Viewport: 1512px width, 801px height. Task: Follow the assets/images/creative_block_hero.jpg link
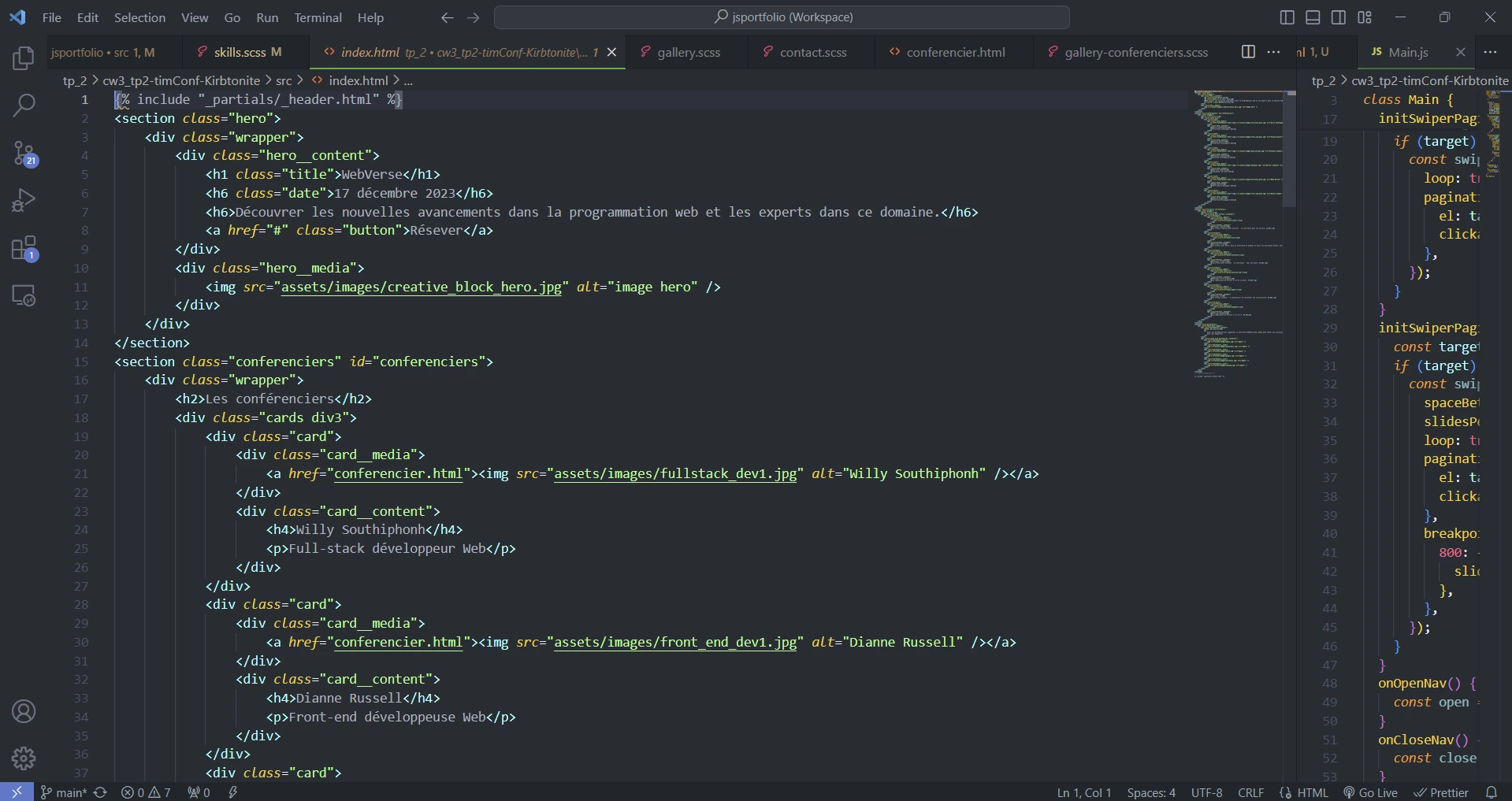click(422, 287)
